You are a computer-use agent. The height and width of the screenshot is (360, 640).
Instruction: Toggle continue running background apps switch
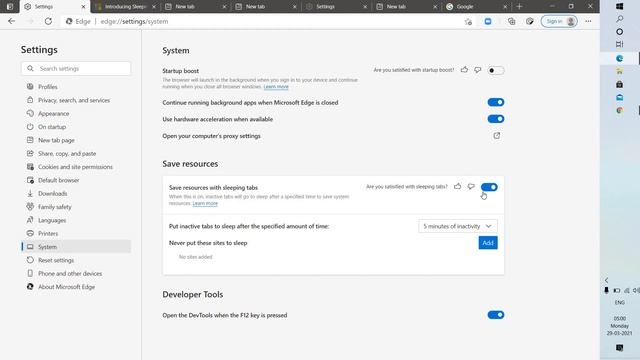[x=496, y=102]
